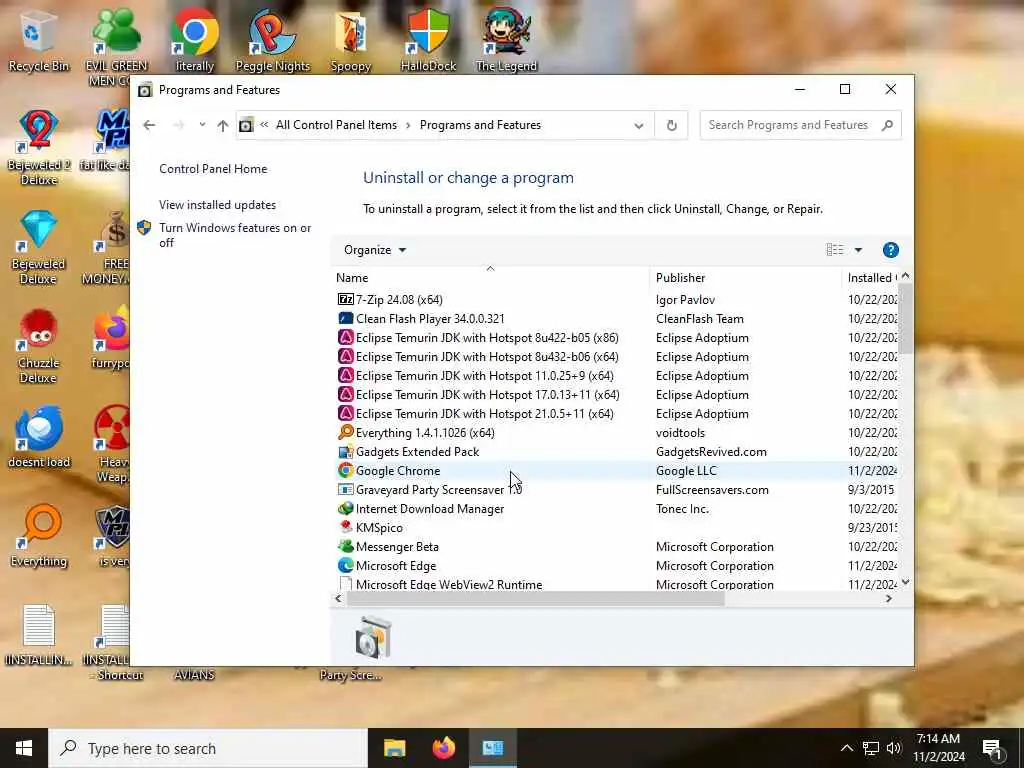Open View installed updates link
This screenshot has height=768, width=1024.
(217, 204)
